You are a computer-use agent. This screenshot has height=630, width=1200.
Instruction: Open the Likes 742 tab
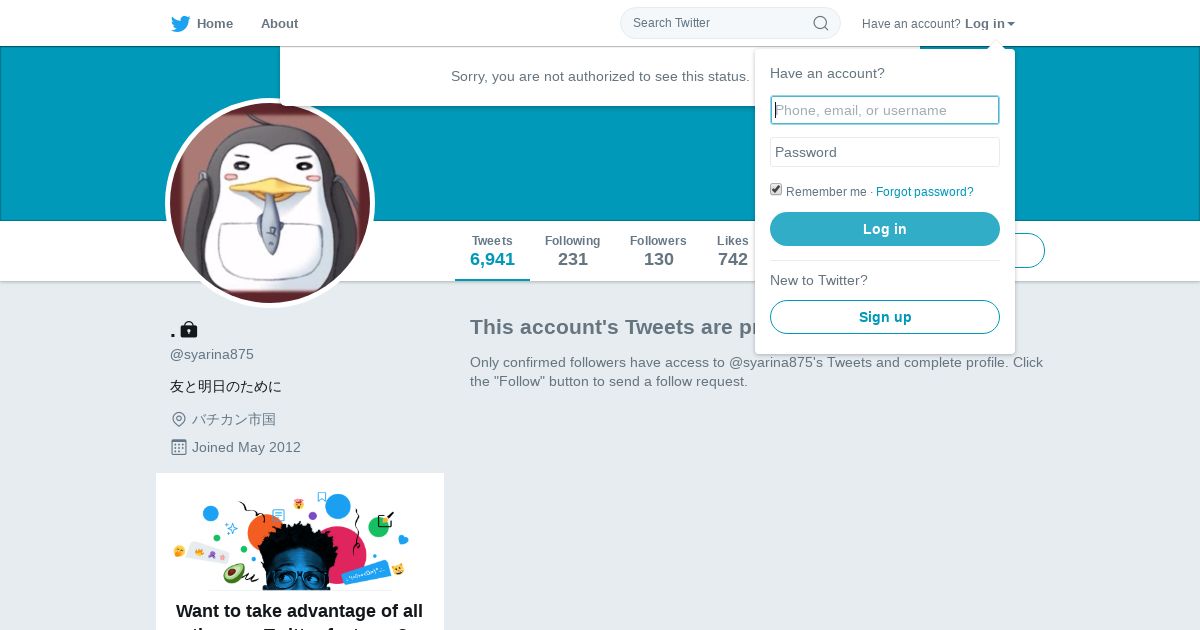[733, 251]
